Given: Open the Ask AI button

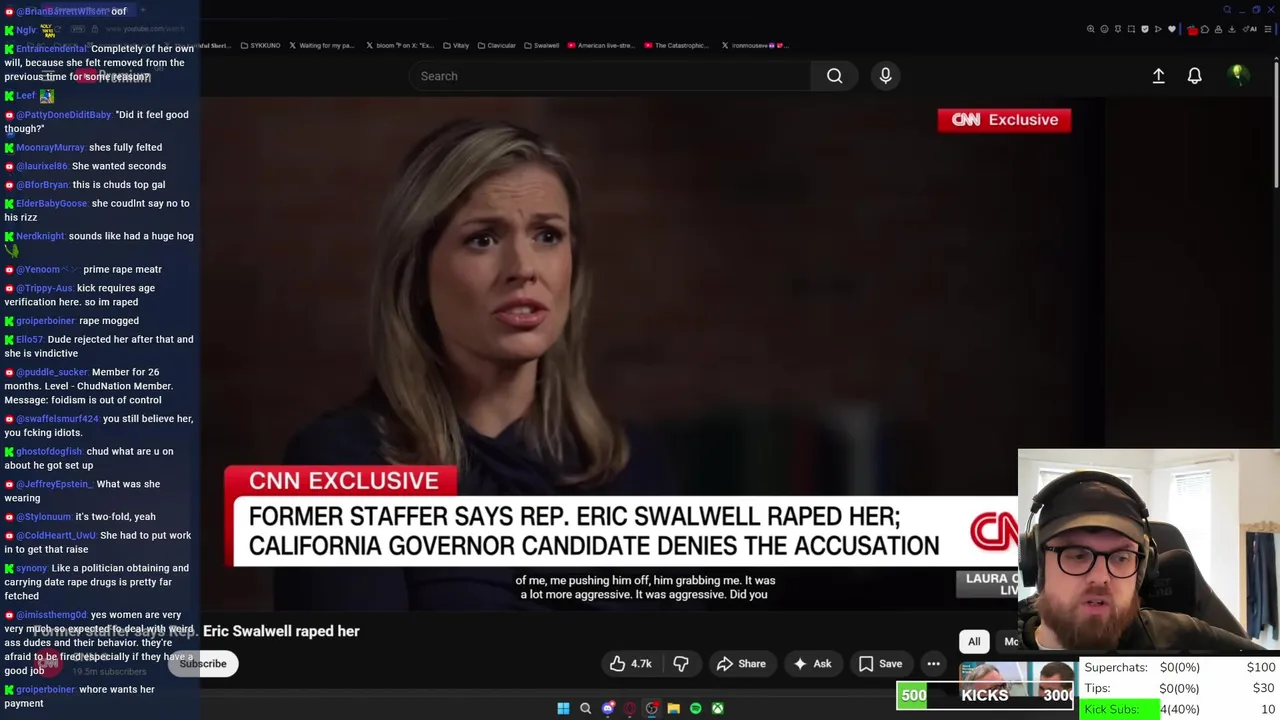Looking at the screenshot, I should pos(812,663).
